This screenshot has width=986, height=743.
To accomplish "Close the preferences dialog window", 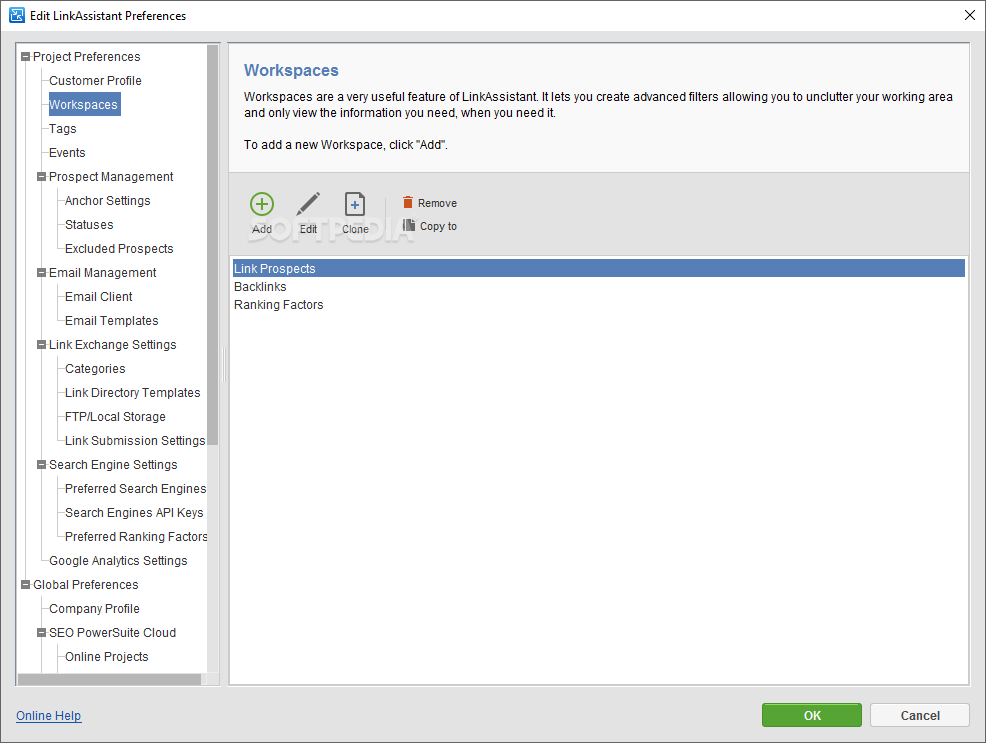I will point(970,15).
